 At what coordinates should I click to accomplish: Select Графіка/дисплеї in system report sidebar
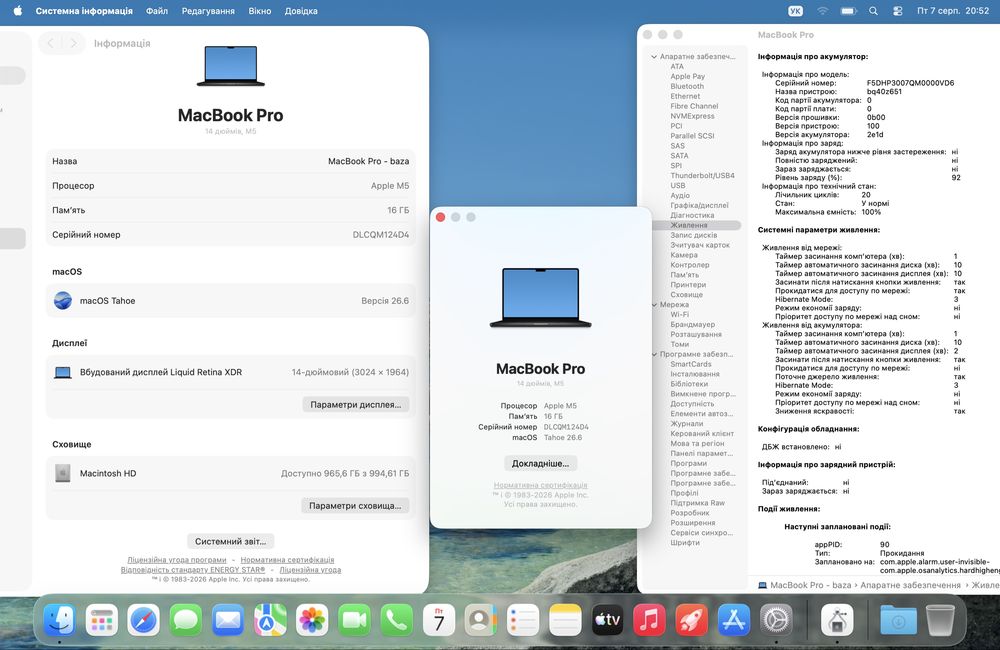tap(699, 205)
